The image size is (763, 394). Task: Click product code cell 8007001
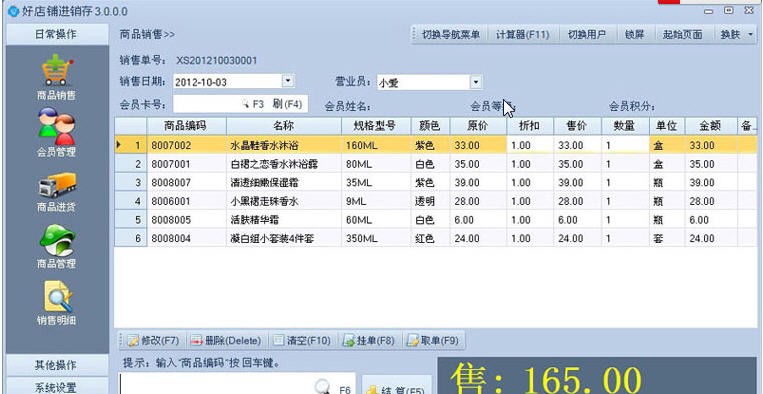(x=186, y=164)
